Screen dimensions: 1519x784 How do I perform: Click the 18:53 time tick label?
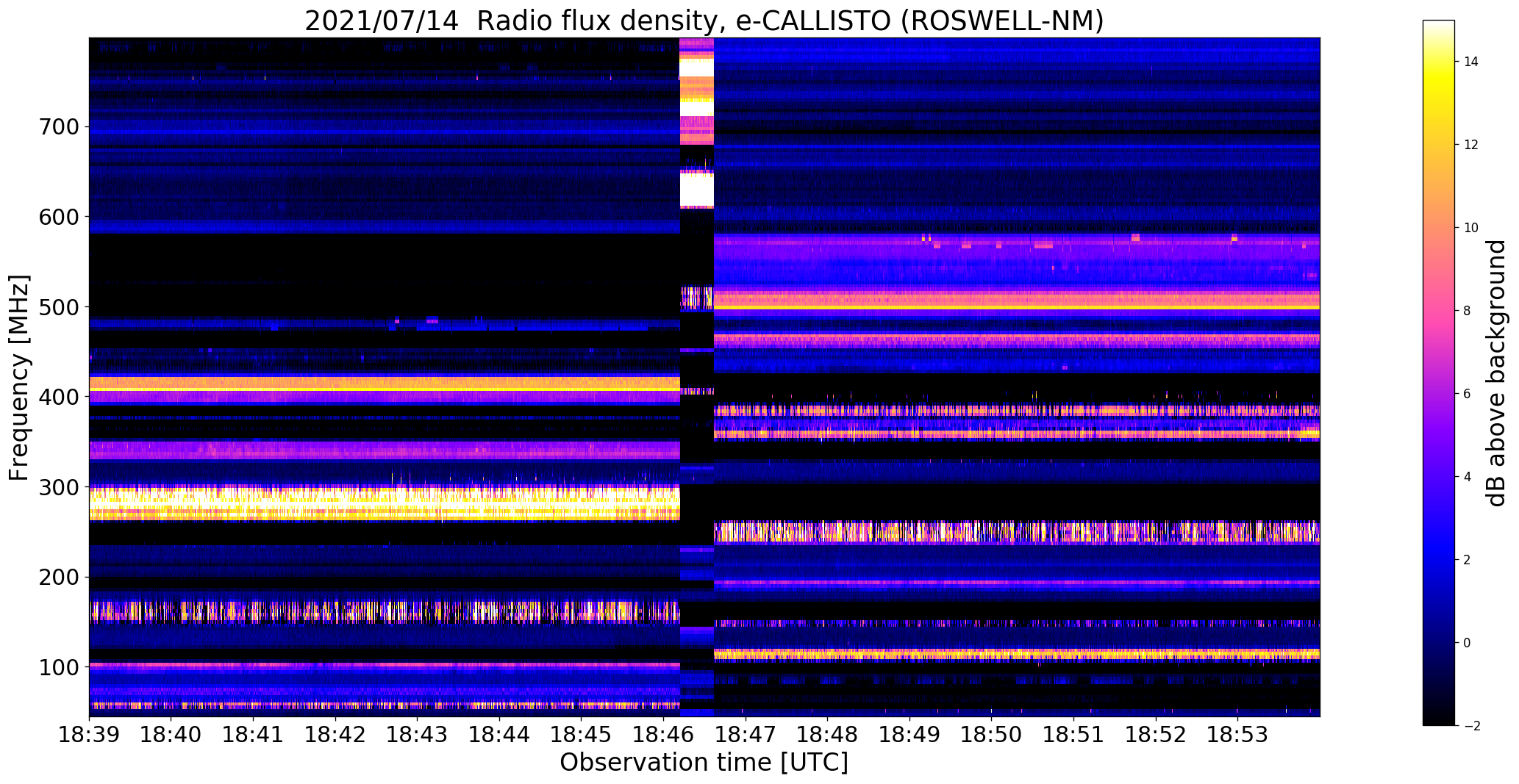(1237, 735)
